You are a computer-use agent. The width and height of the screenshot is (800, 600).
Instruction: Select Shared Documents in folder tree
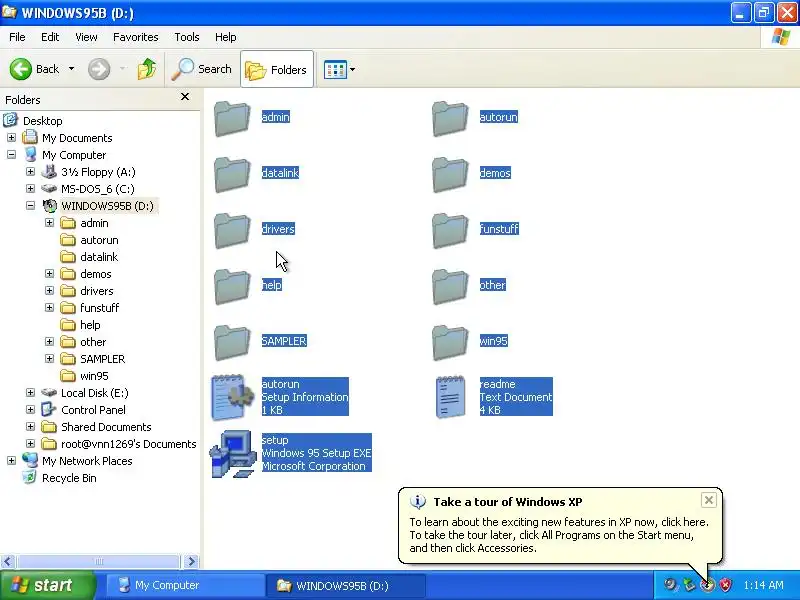pos(106,427)
